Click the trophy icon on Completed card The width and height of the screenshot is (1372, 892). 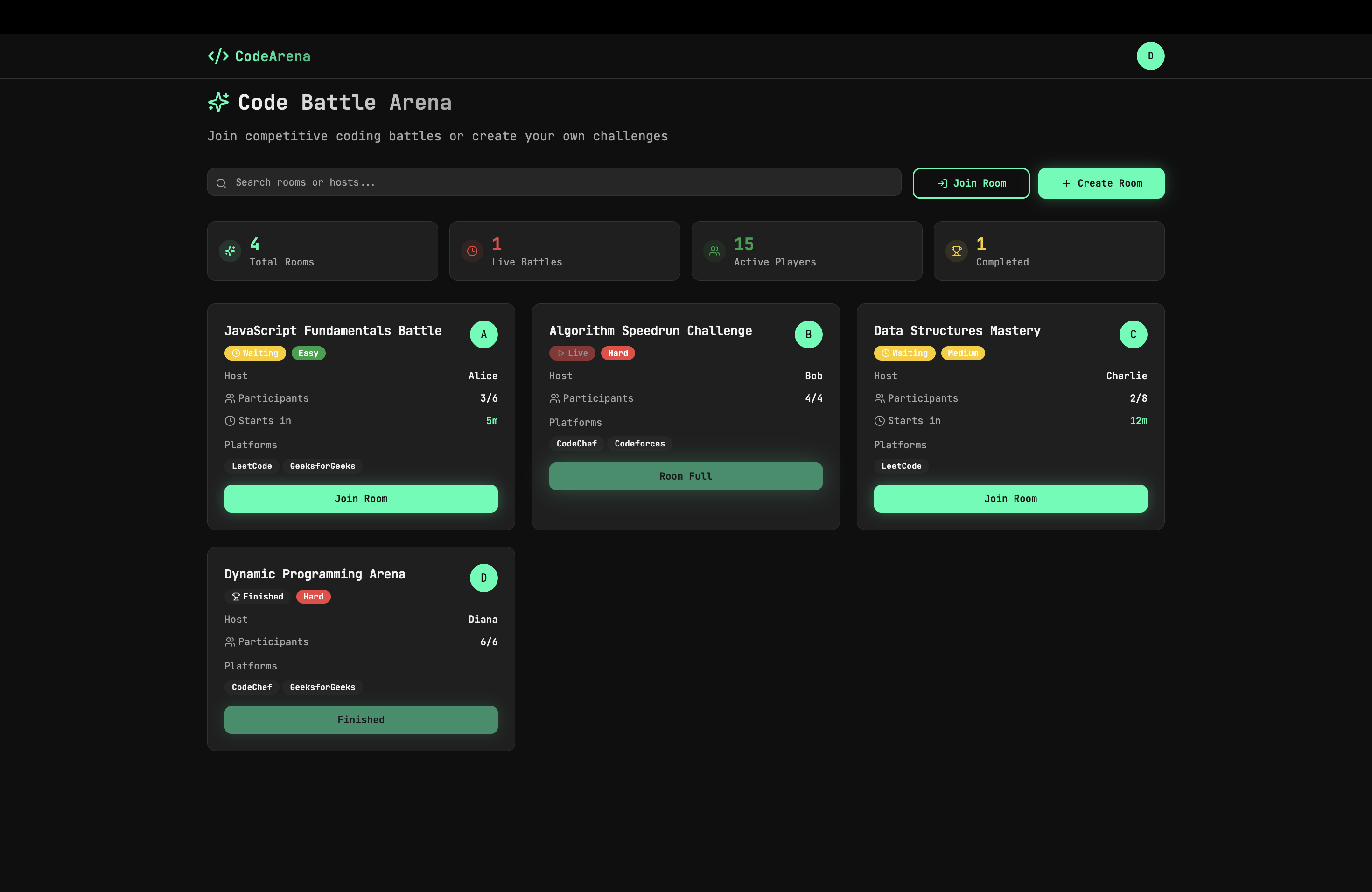pyautogui.click(x=956, y=251)
